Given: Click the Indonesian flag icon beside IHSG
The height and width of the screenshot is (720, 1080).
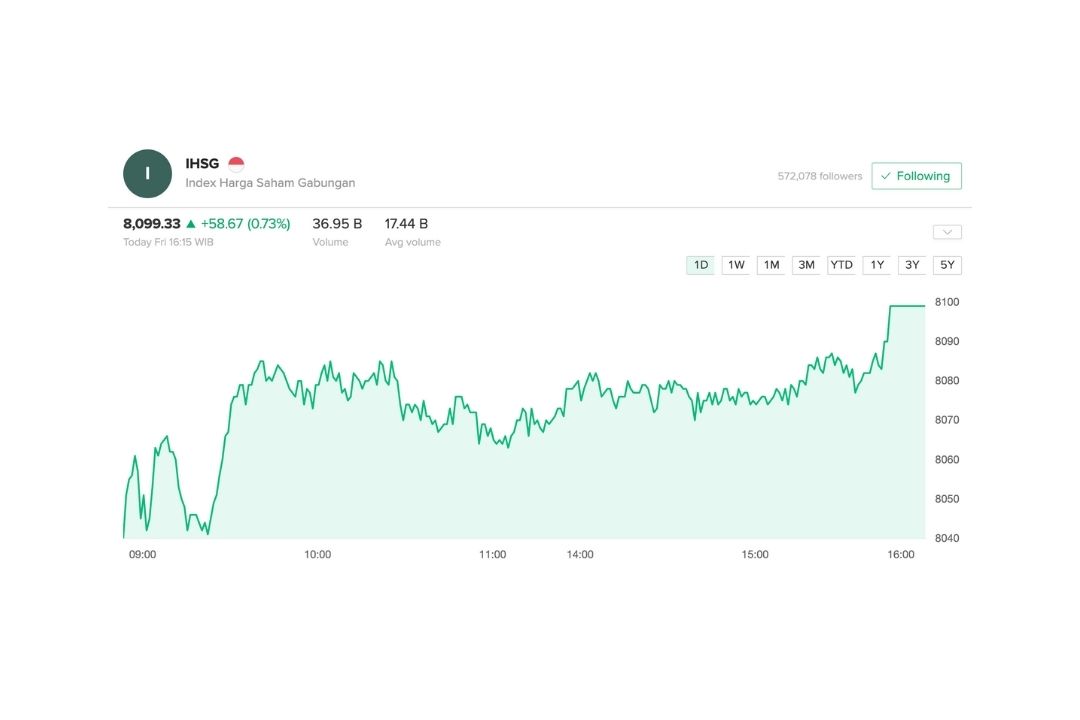Looking at the screenshot, I should 236,164.
